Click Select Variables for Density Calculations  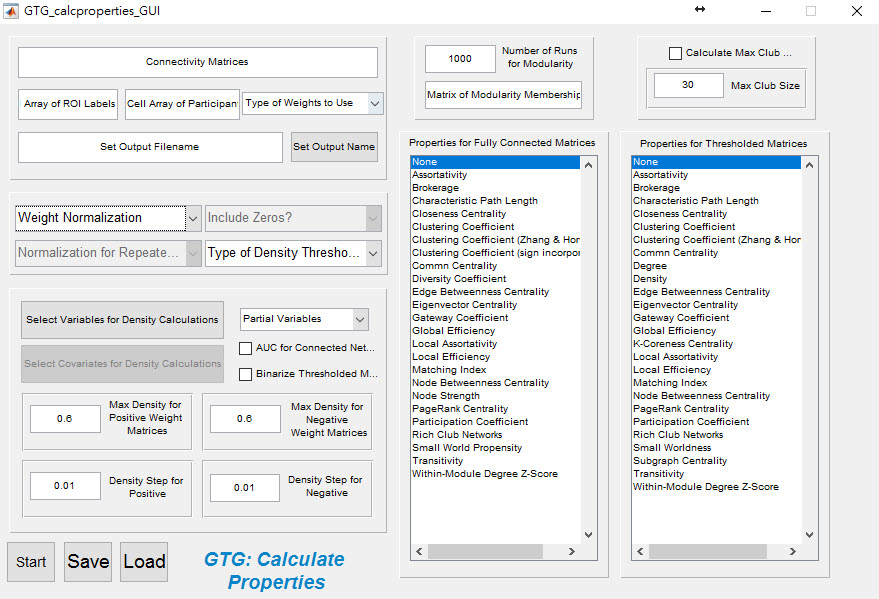coord(122,320)
